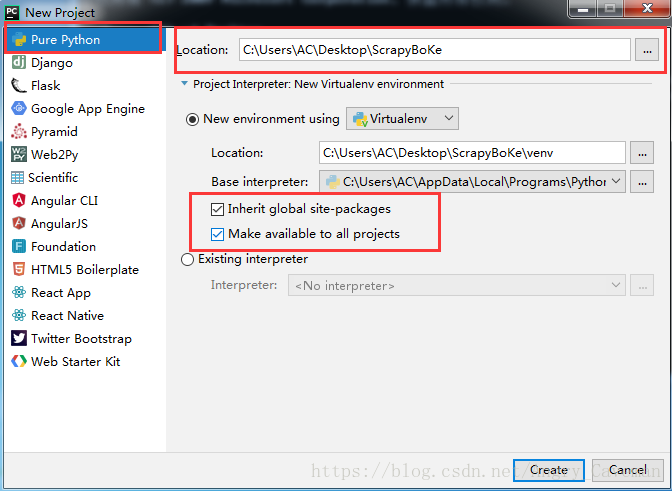This screenshot has height=491, width=672.
Task: Click the Cancel button
Action: pos(627,470)
